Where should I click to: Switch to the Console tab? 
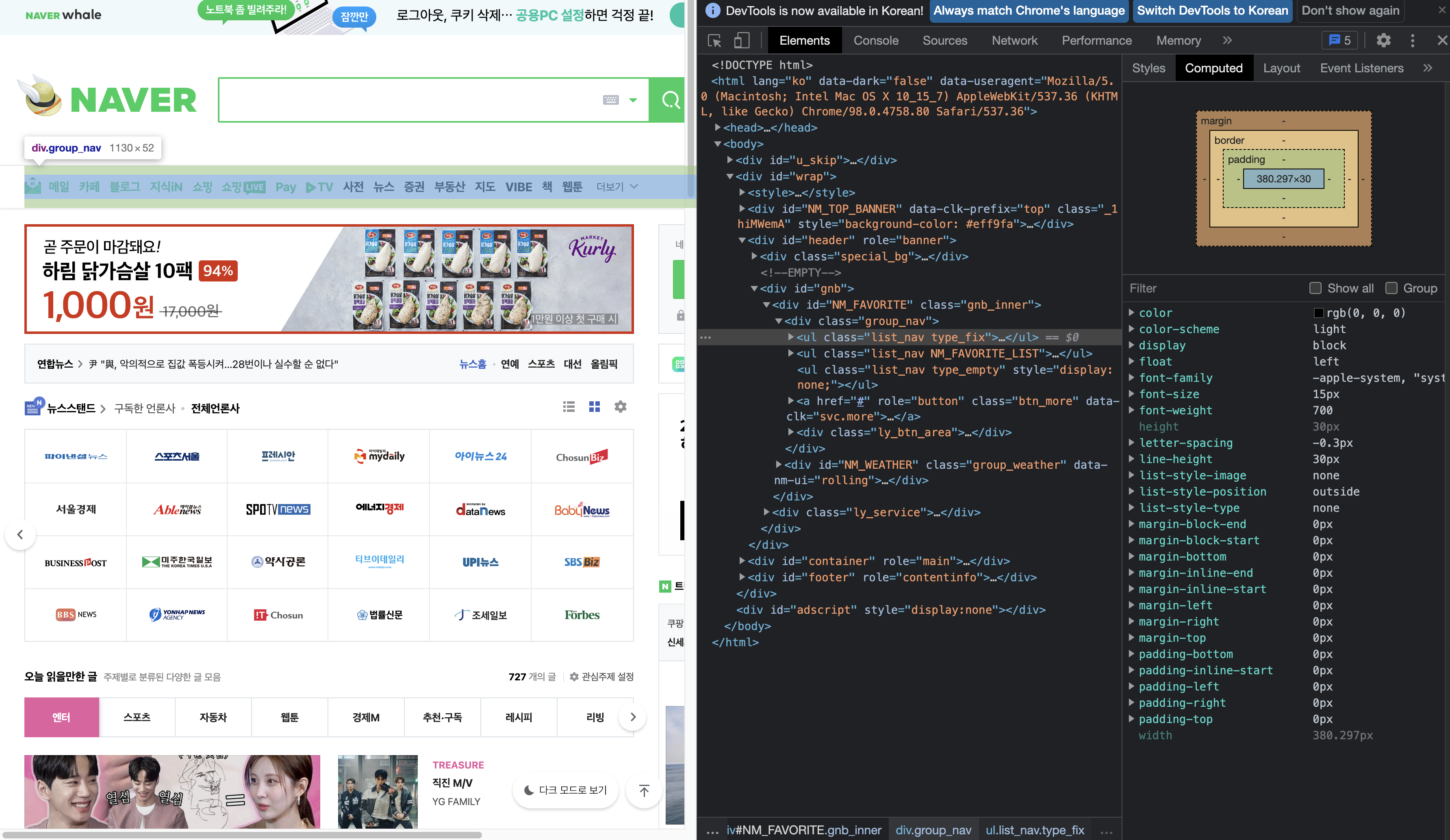tap(876, 41)
